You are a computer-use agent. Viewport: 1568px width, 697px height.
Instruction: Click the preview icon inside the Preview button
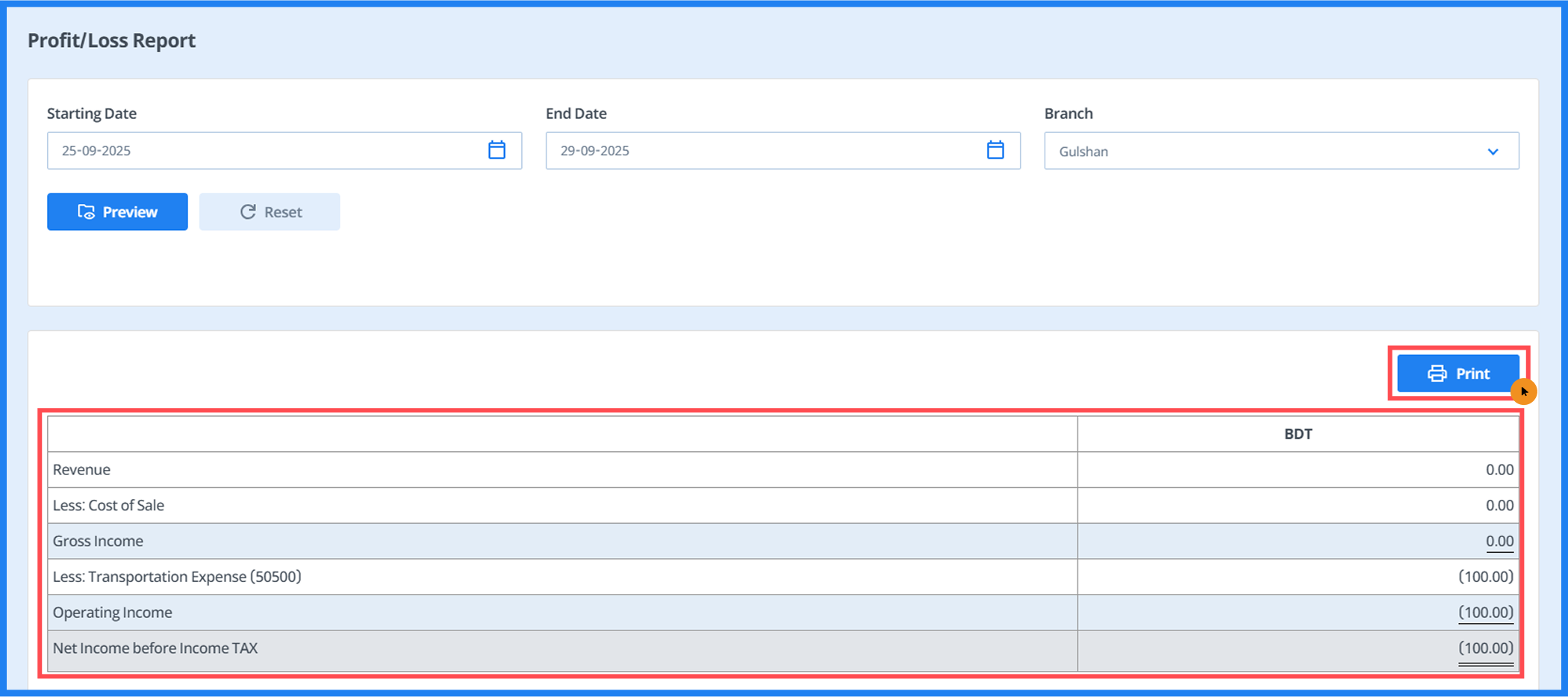click(87, 211)
